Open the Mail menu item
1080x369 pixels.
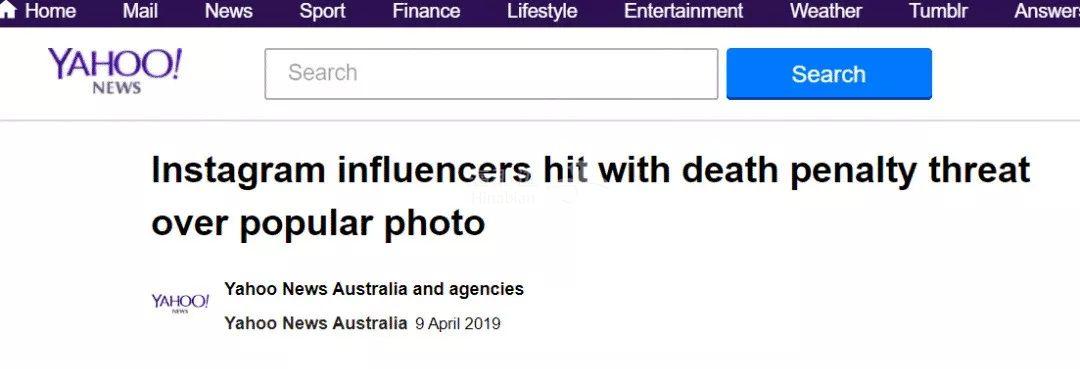pos(141,11)
